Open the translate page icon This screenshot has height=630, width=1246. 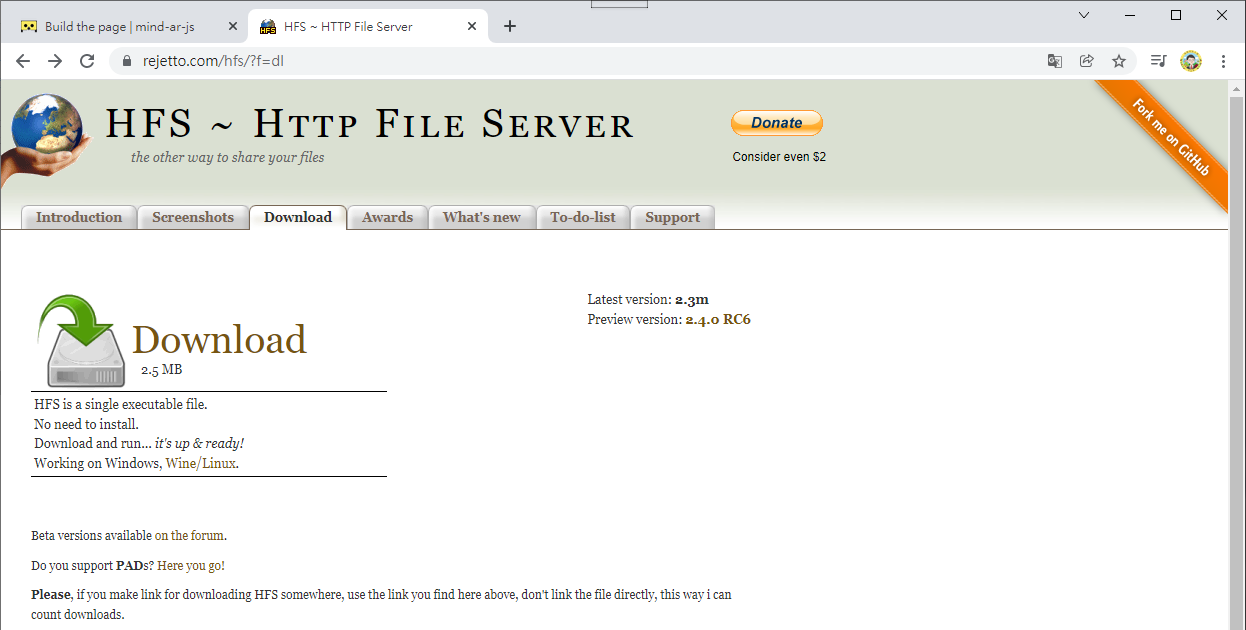point(1055,61)
